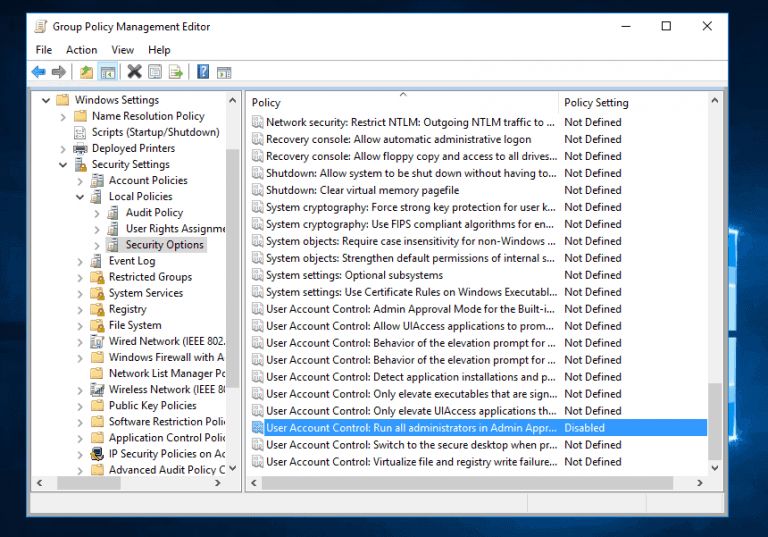The image size is (768, 537).
Task: Open the File menu
Action: click(x=44, y=50)
